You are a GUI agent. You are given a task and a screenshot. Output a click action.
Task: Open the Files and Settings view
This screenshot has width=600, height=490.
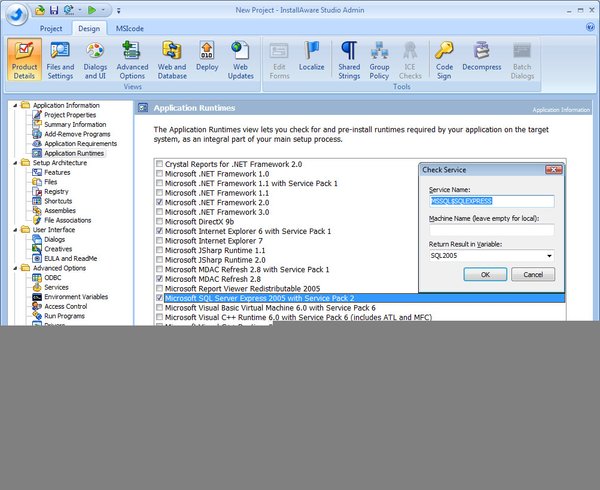60,60
